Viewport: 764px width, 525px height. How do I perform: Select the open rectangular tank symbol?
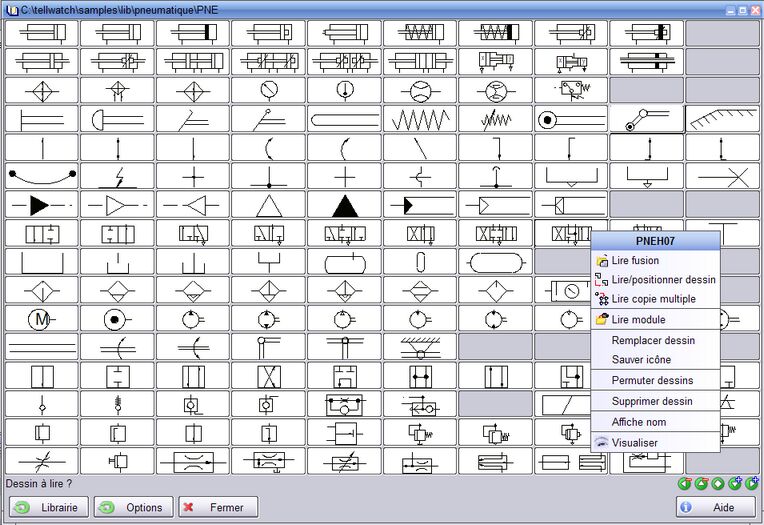click(41, 263)
